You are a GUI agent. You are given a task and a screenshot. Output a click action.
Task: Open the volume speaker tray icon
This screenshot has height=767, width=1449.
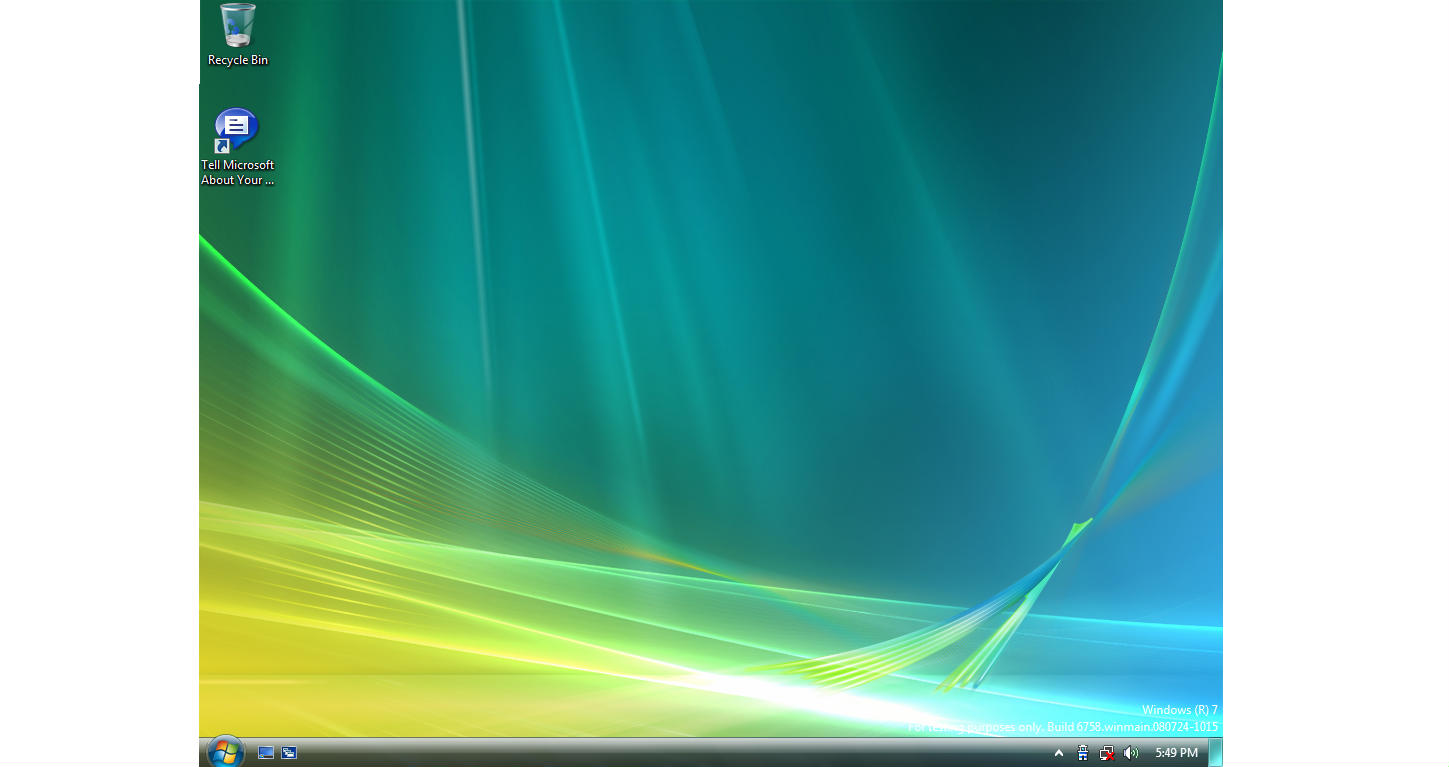click(x=1131, y=753)
